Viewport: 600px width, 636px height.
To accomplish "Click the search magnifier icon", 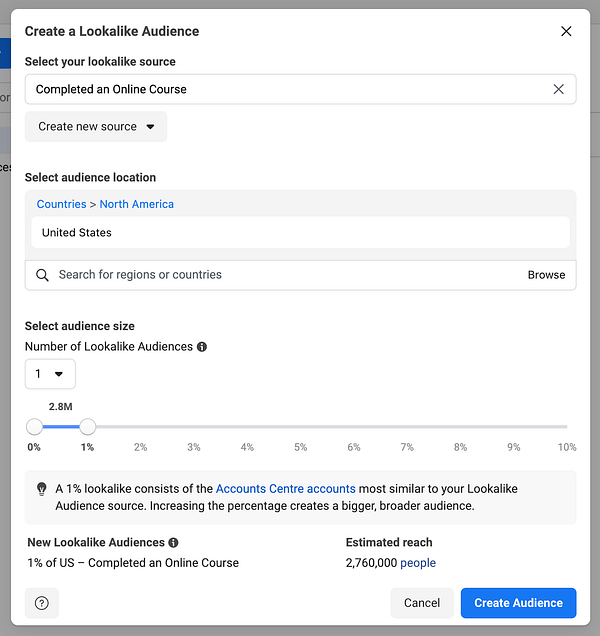I will (42, 275).
